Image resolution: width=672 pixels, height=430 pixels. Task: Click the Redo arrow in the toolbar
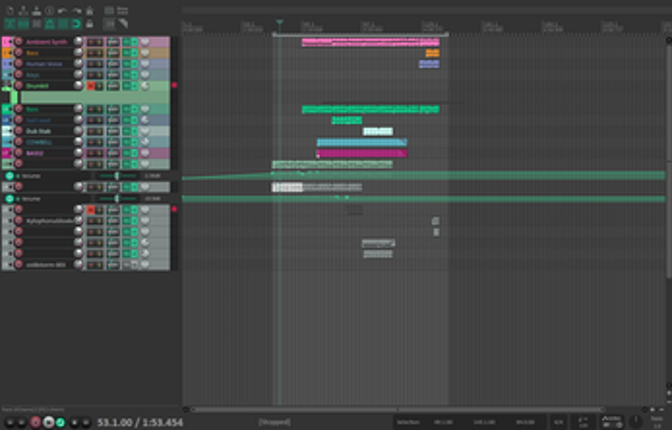tap(76, 10)
